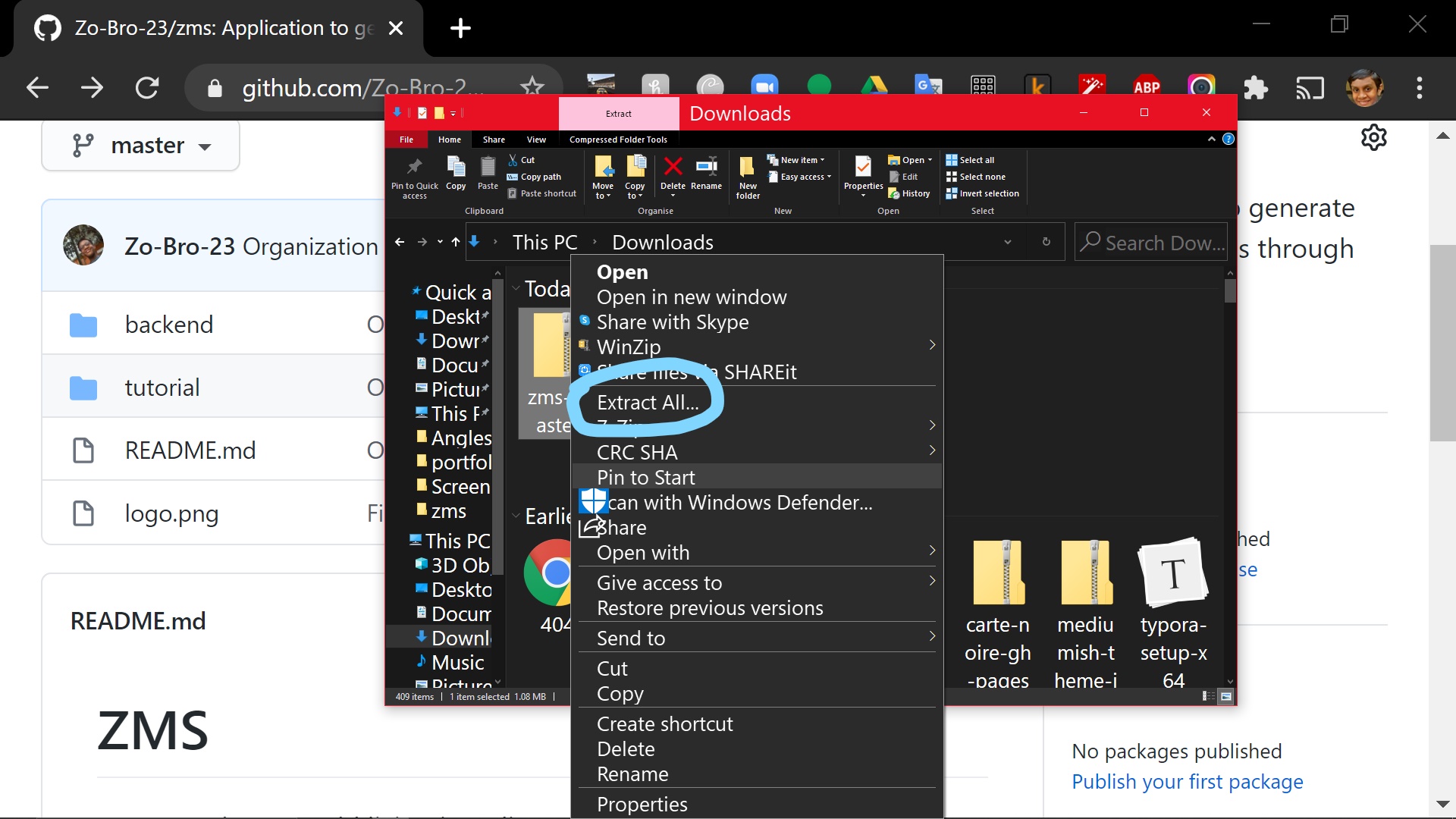
Task: Click the Extract All option in context menu
Action: (x=648, y=401)
